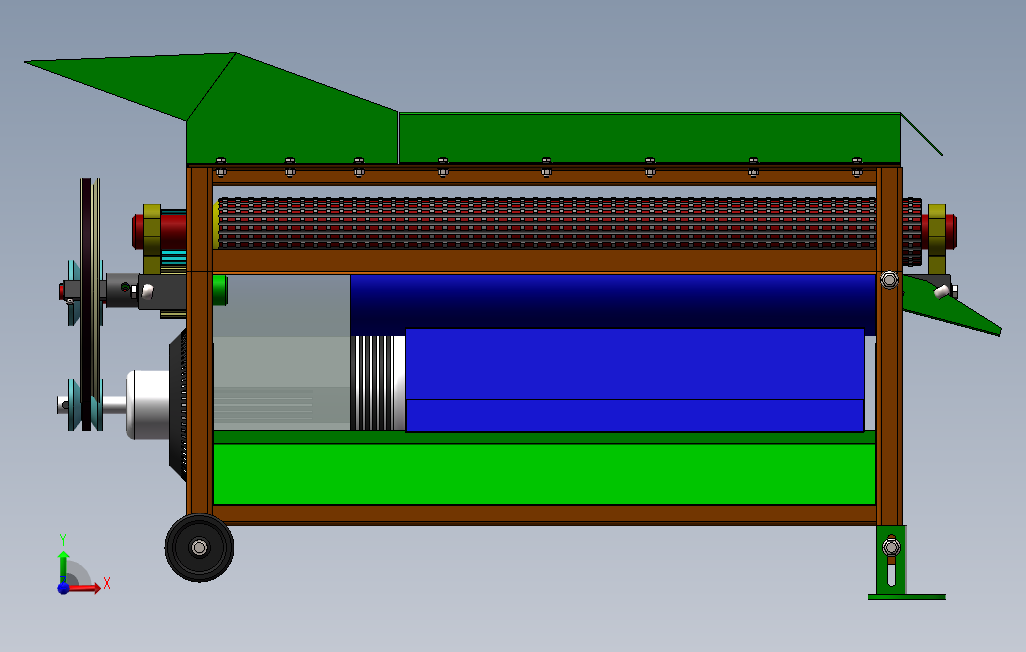This screenshot has height=652, width=1026.
Task: Select the ribbed silver coupling beside blue box
Action: click(378, 383)
